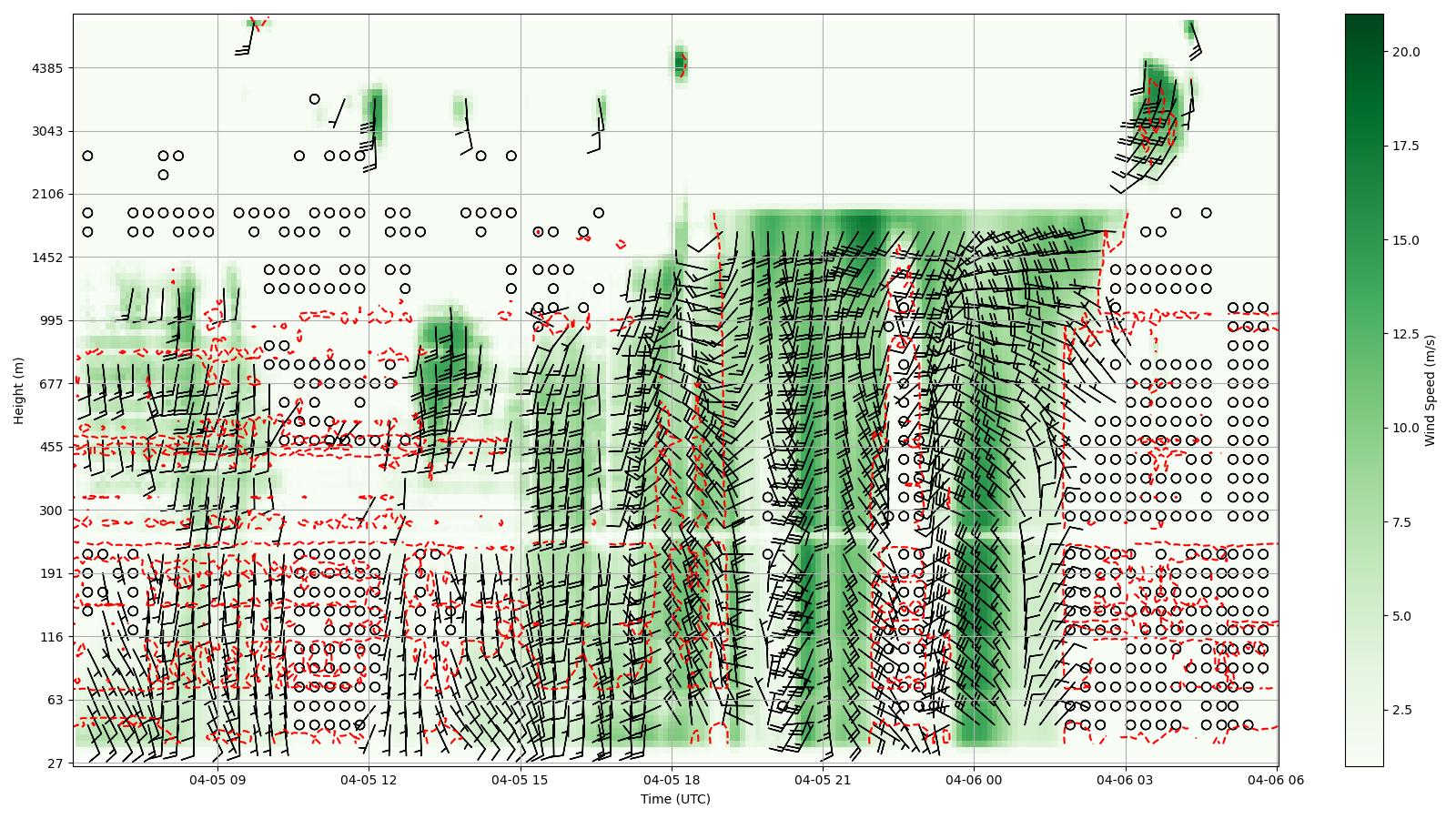Click the 27 height tick label
The image size is (1456, 819).
pyautogui.click(x=56, y=763)
